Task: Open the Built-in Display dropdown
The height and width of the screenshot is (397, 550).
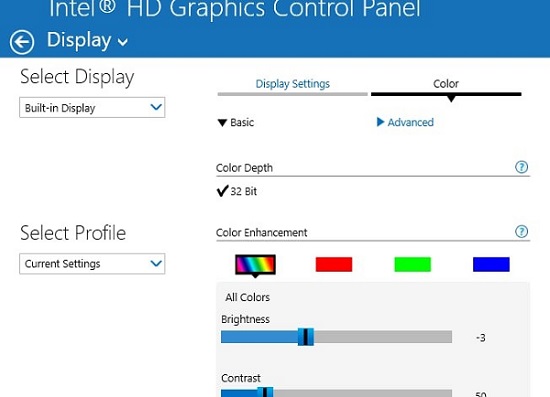Action: click(92, 108)
